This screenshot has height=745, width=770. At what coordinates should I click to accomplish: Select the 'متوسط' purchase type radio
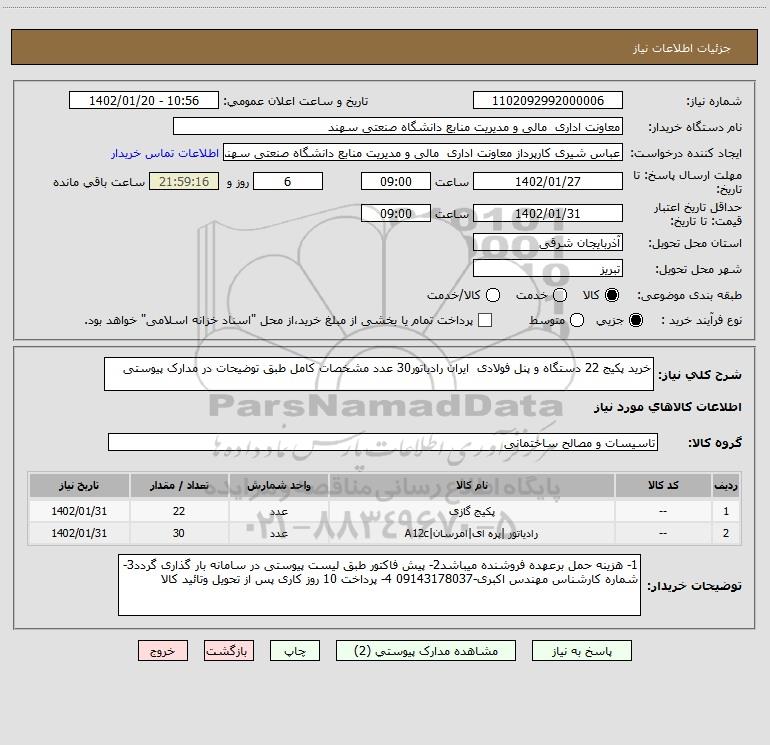pos(577,320)
